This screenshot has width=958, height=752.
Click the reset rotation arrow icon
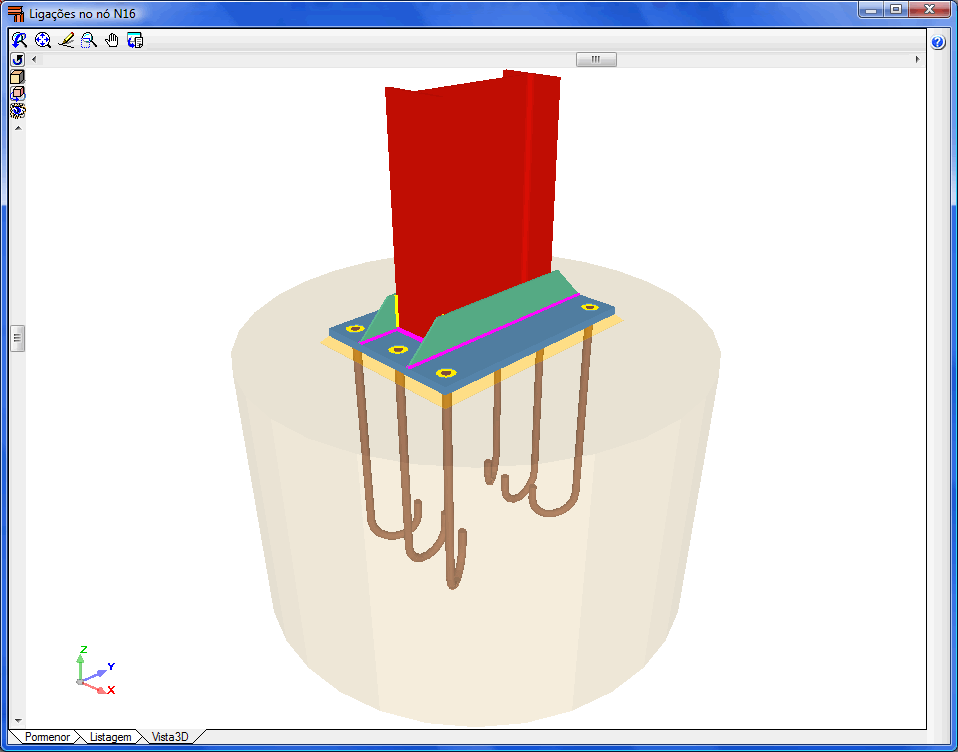click(x=18, y=59)
